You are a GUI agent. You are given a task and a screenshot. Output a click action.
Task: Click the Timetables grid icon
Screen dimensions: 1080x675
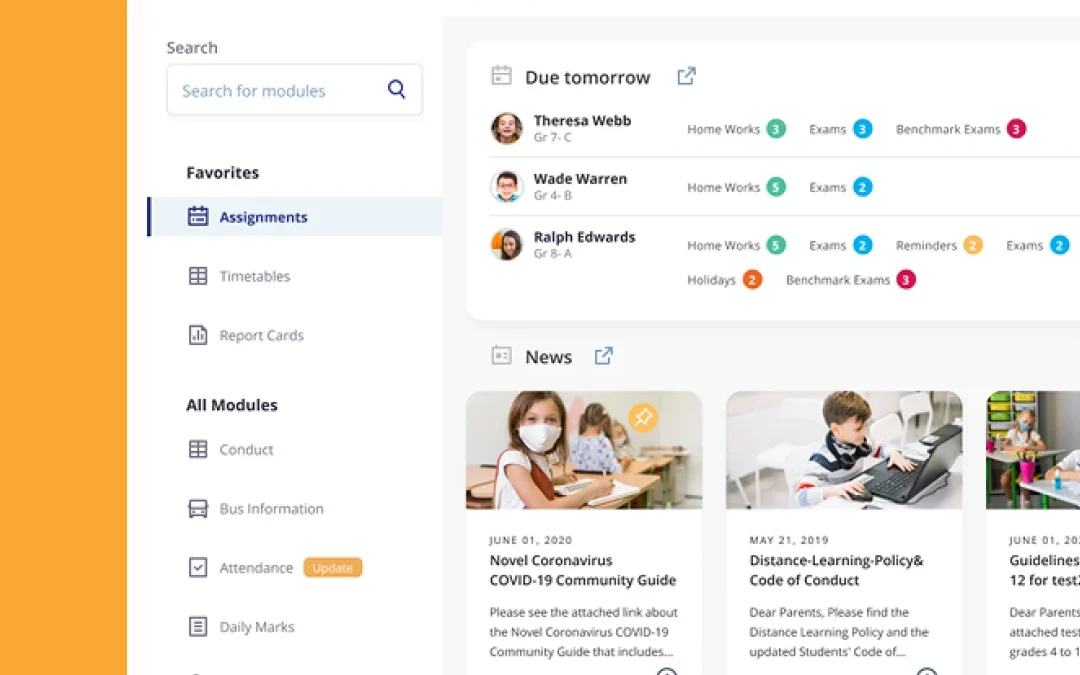click(x=198, y=276)
